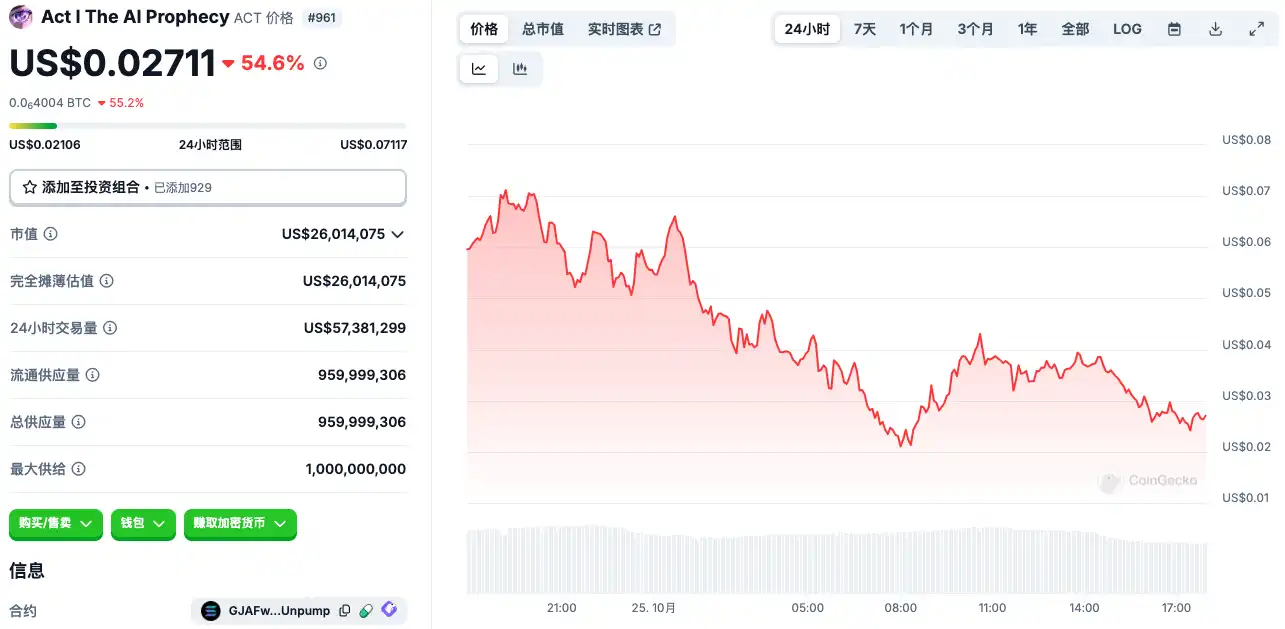Screen dimensions: 1285x629
Task: Click the info icon beside 24小时交易量
Action: tap(111, 328)
